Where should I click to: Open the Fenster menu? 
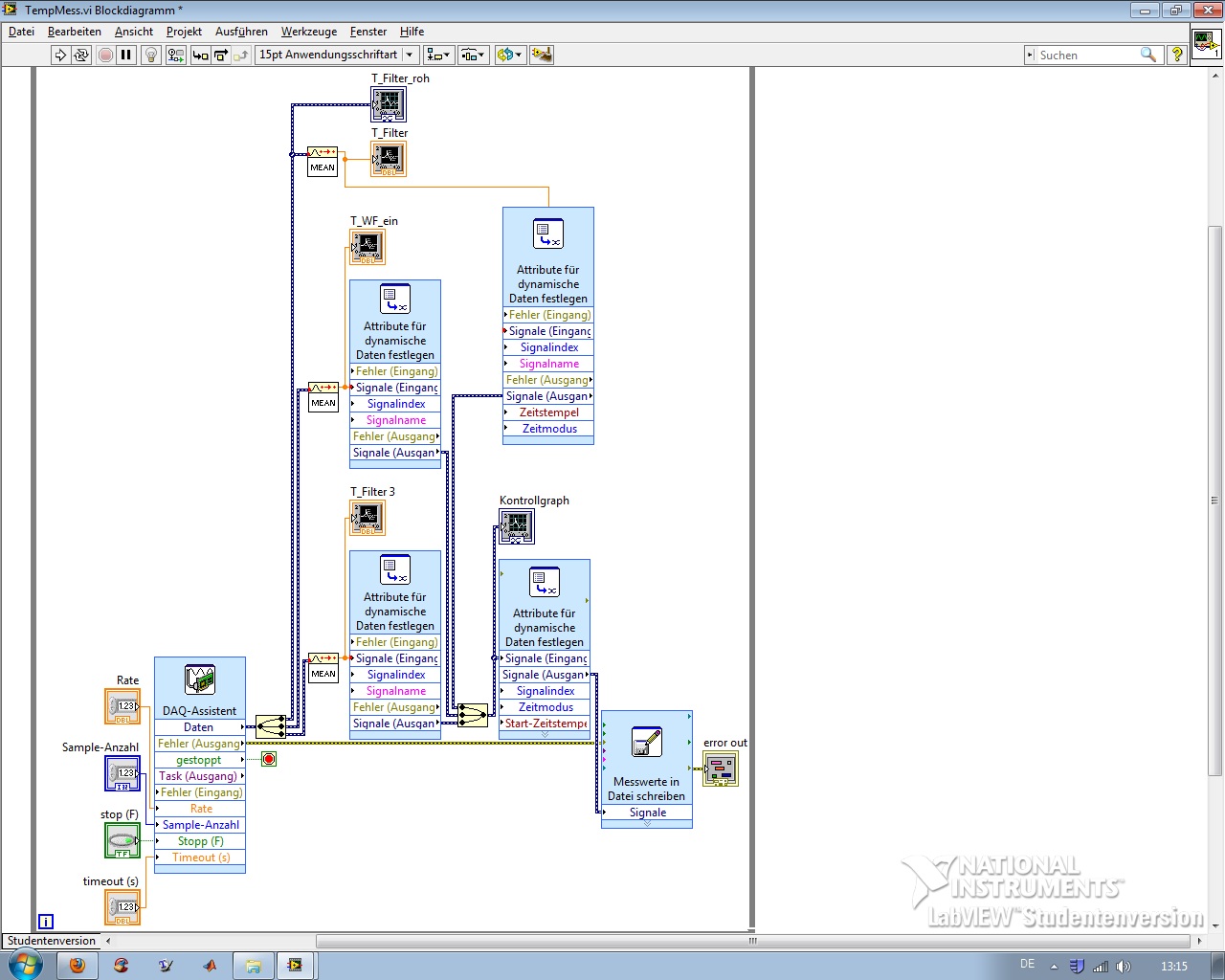pyautogui.click(x=368, y=32)
